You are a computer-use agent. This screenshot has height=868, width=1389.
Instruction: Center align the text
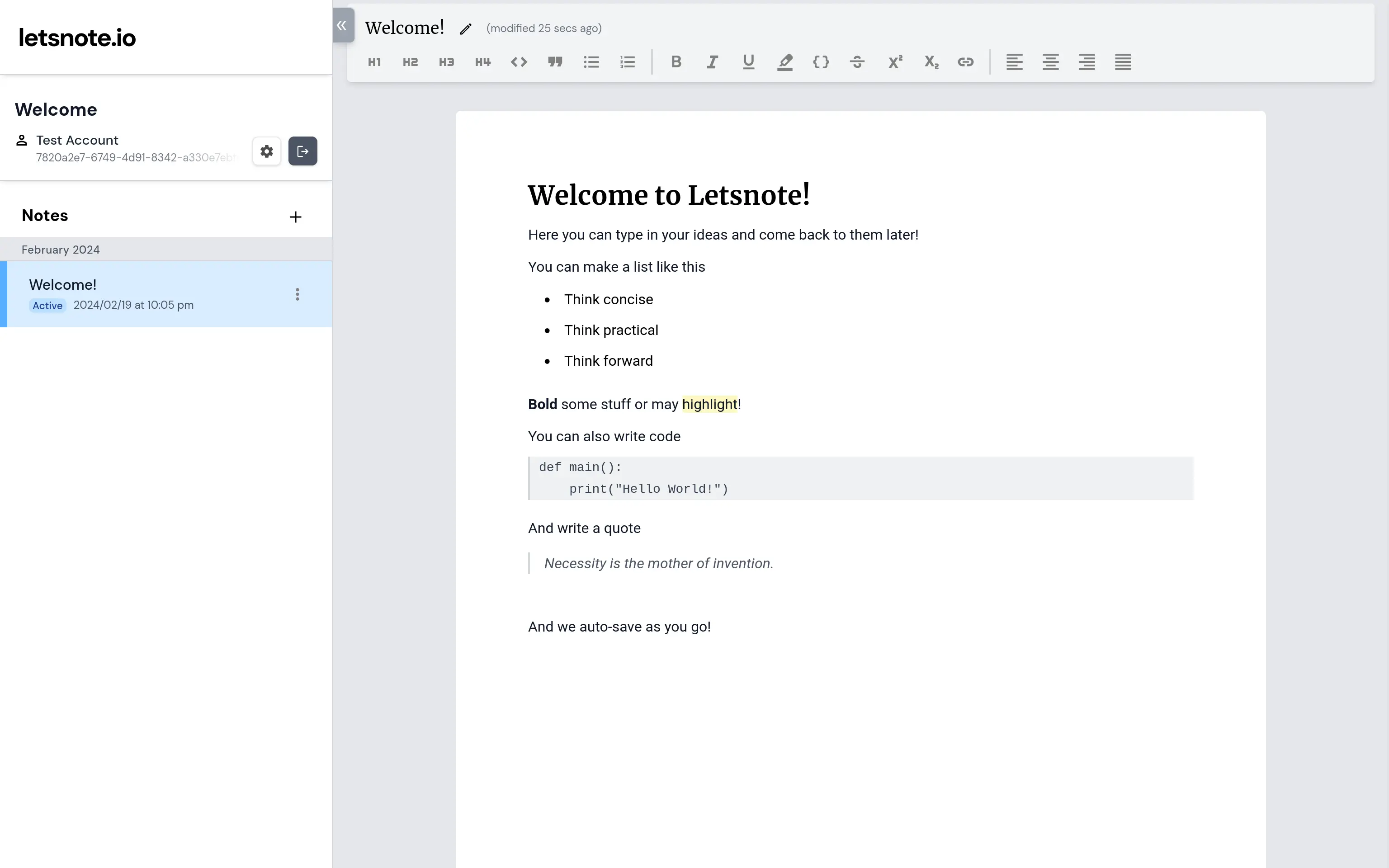(1050, 62)
